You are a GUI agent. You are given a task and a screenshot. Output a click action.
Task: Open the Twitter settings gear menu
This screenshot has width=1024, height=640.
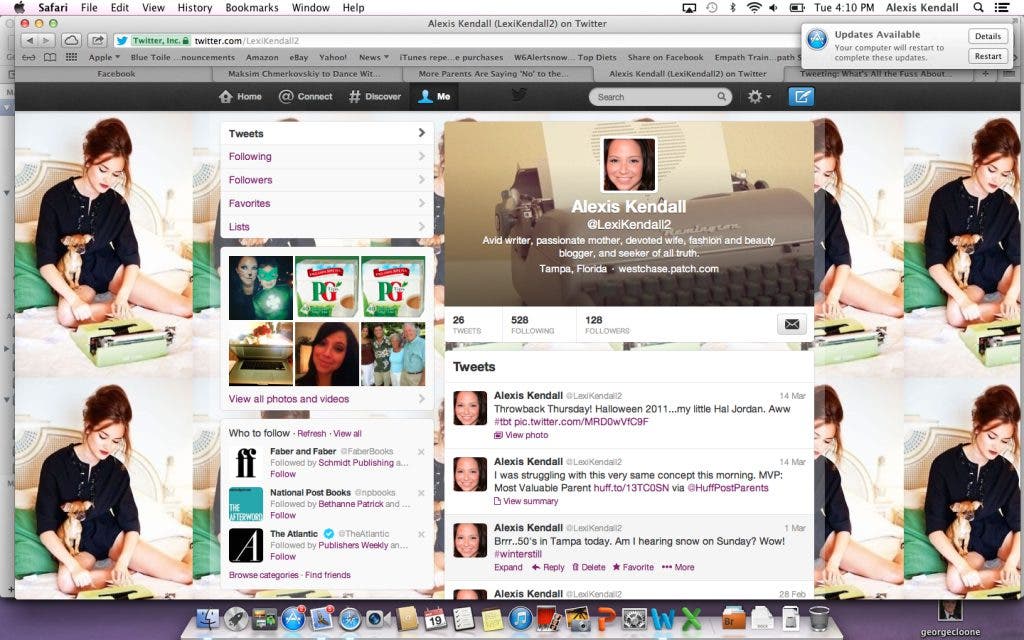coord(759,97)
